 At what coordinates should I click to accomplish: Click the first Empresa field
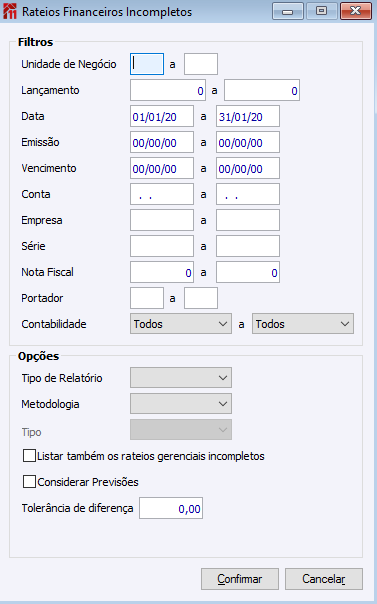[x=162, y=220]
